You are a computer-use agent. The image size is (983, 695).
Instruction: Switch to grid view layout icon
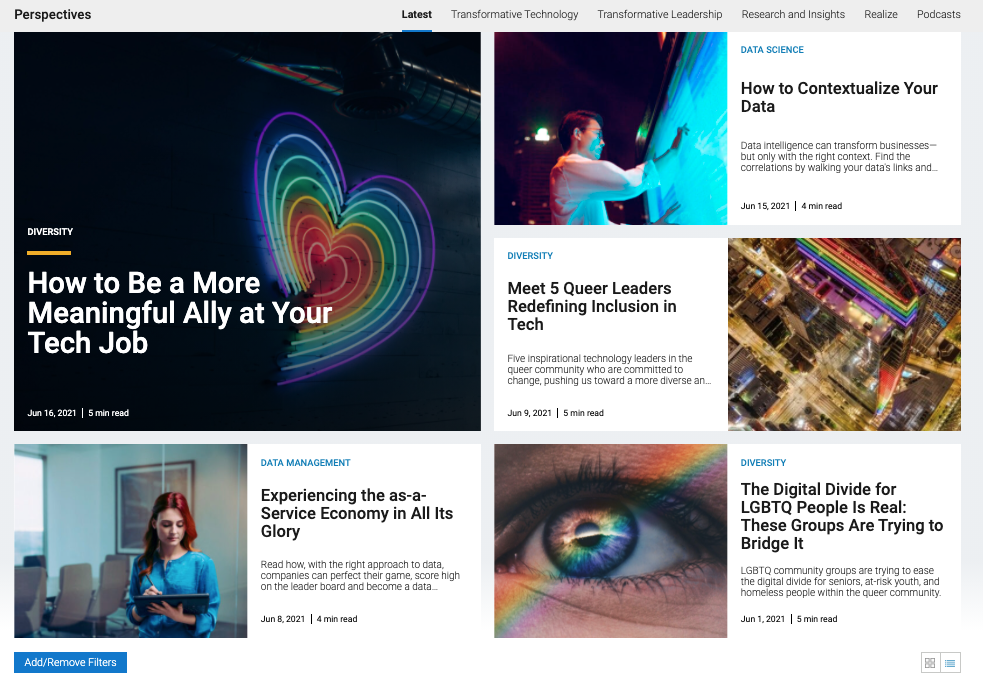pos(930,663)
